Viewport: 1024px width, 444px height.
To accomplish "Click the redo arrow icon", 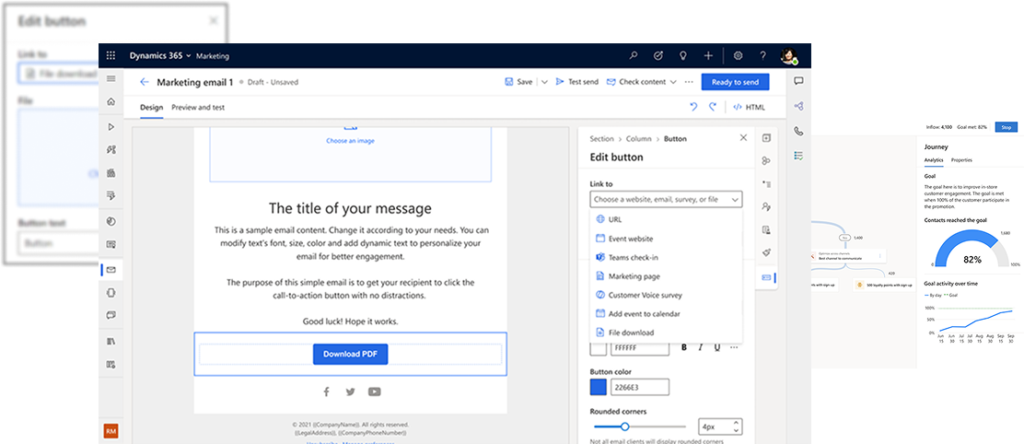I will pos(713,107).
